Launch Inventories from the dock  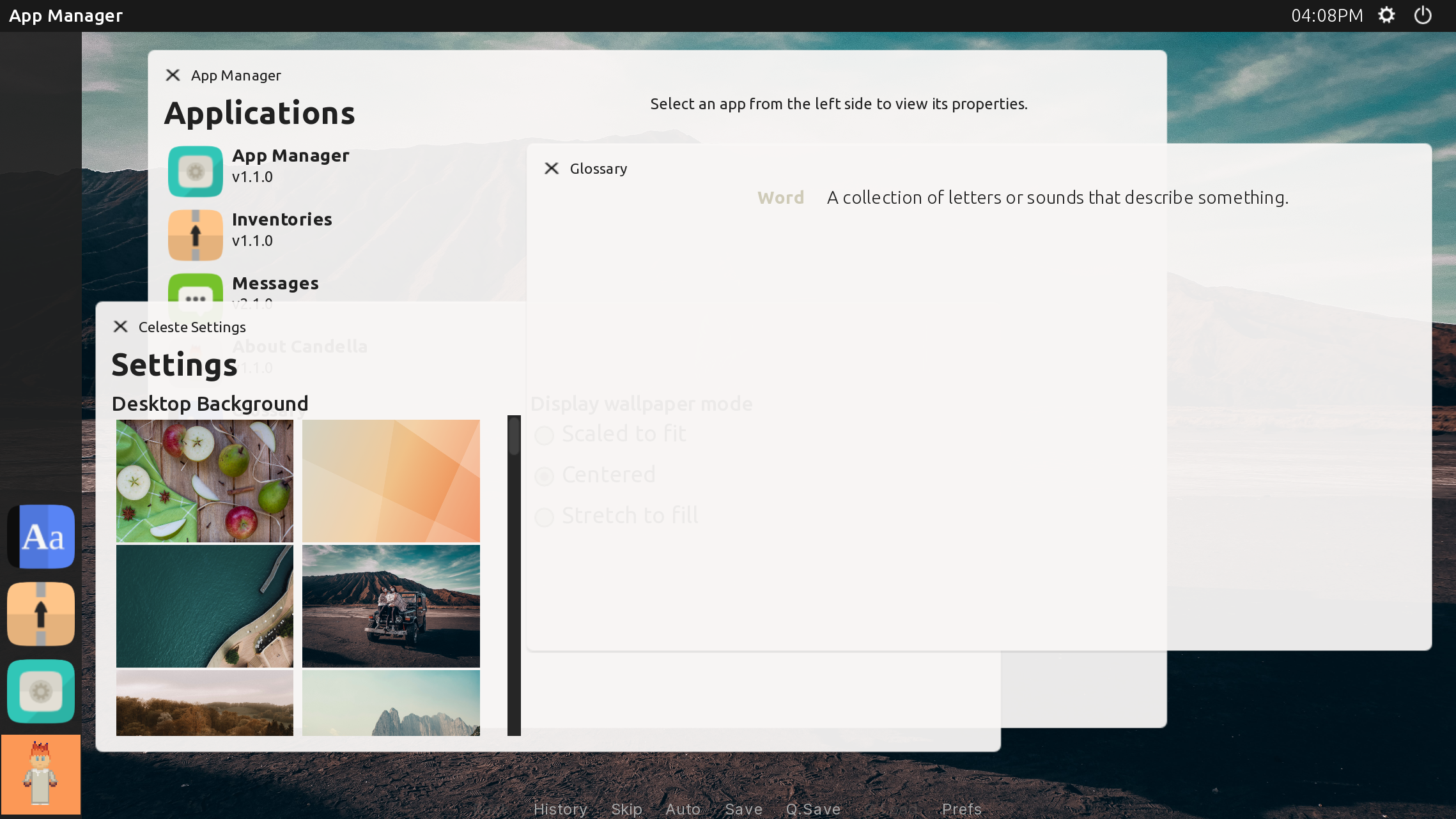pyautogui.click(x=41, y=614)
